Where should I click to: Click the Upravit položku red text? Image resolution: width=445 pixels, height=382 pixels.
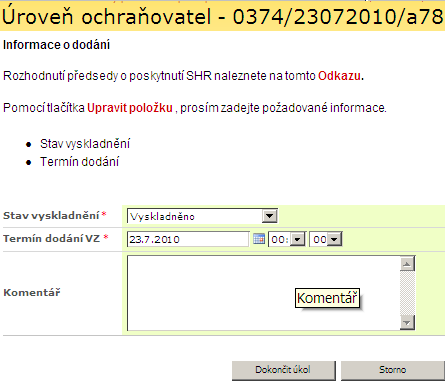click(x=130, y=108)
